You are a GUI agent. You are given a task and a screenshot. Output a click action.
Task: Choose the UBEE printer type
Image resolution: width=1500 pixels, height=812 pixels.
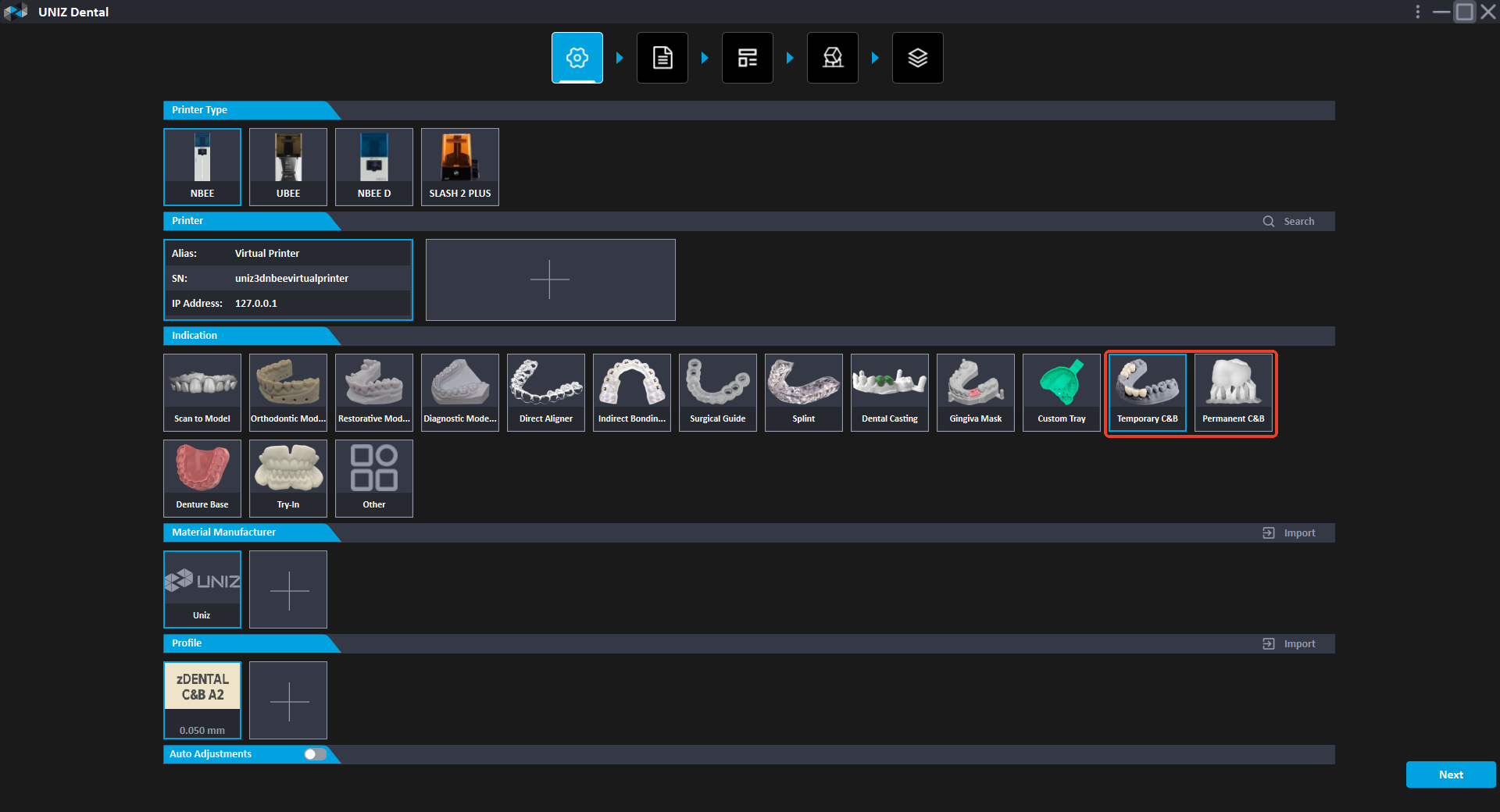287,166
